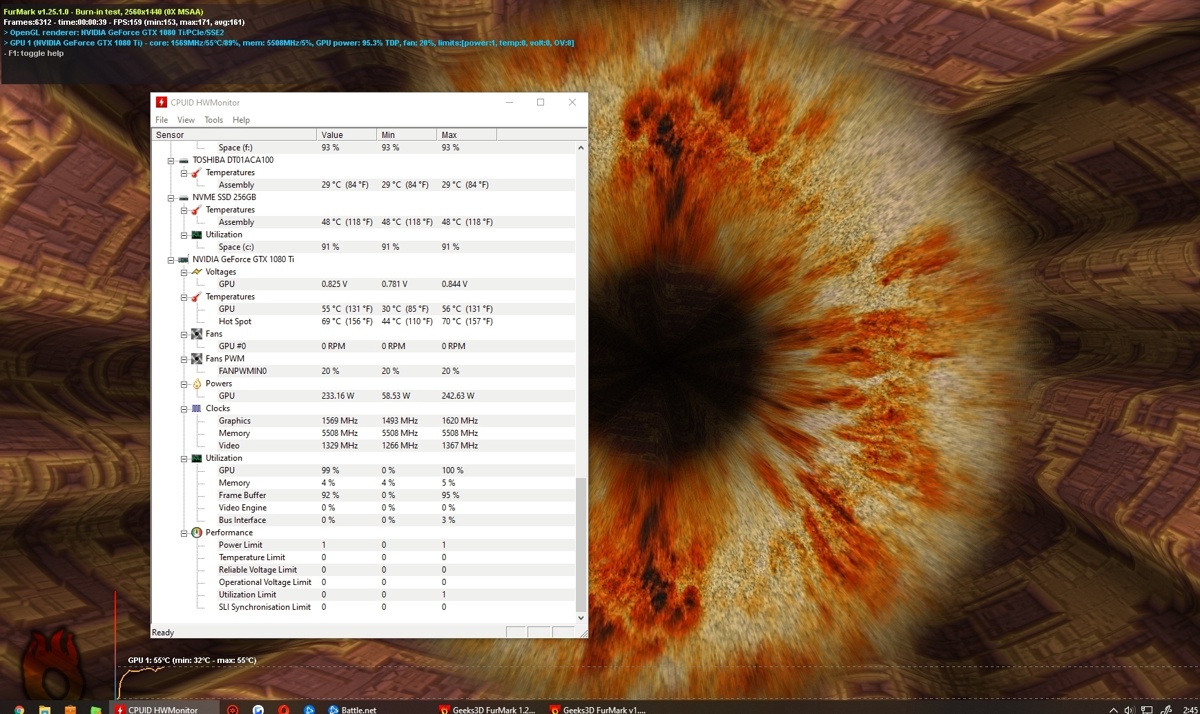This screenshot has width=1200, height=714.
Task: Click the Max column header
Action: coord(466,135)
